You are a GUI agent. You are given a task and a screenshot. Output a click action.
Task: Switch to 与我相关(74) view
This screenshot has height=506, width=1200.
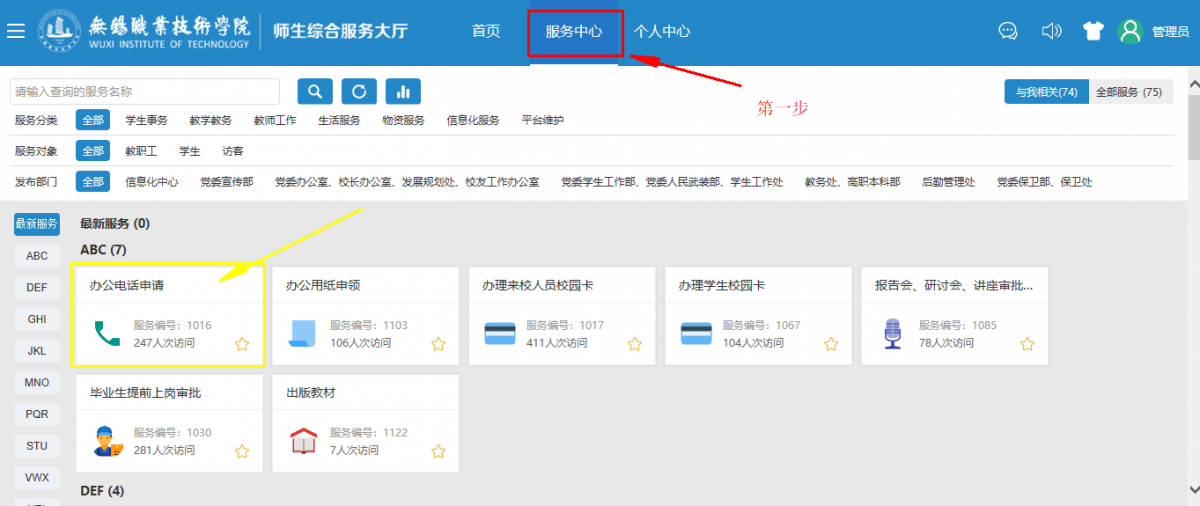(1046, 92)
